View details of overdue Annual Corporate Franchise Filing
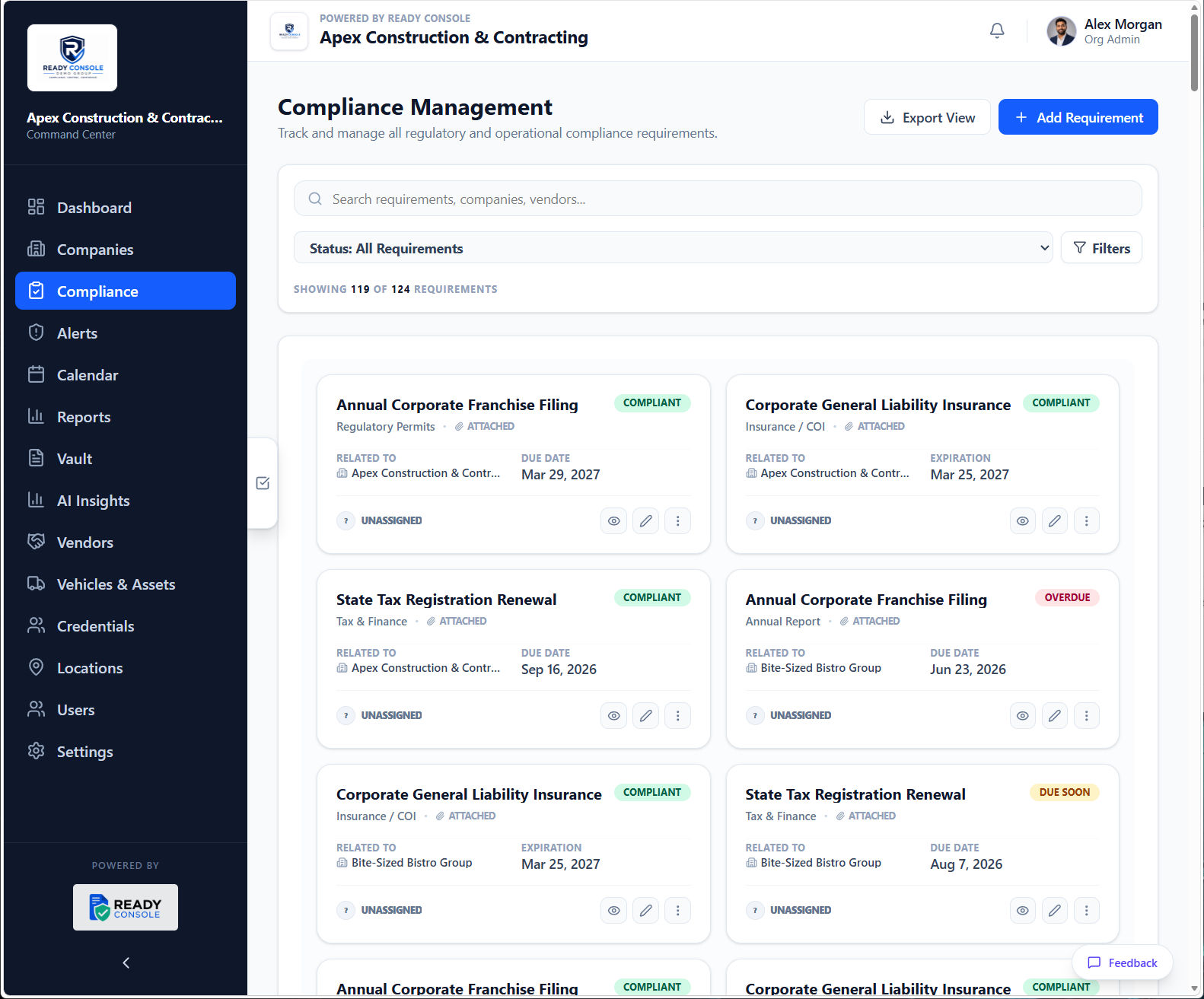Screen dimensions: 1204x999 [1022, 716]
